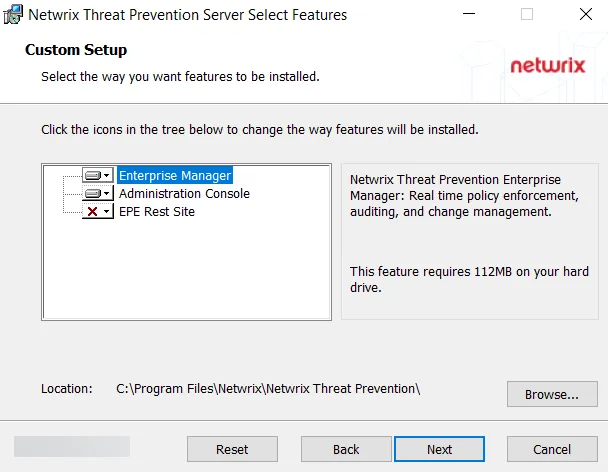
Task: Open Administration Console feature install dropdown icon
Action: [x=98, y=193]
